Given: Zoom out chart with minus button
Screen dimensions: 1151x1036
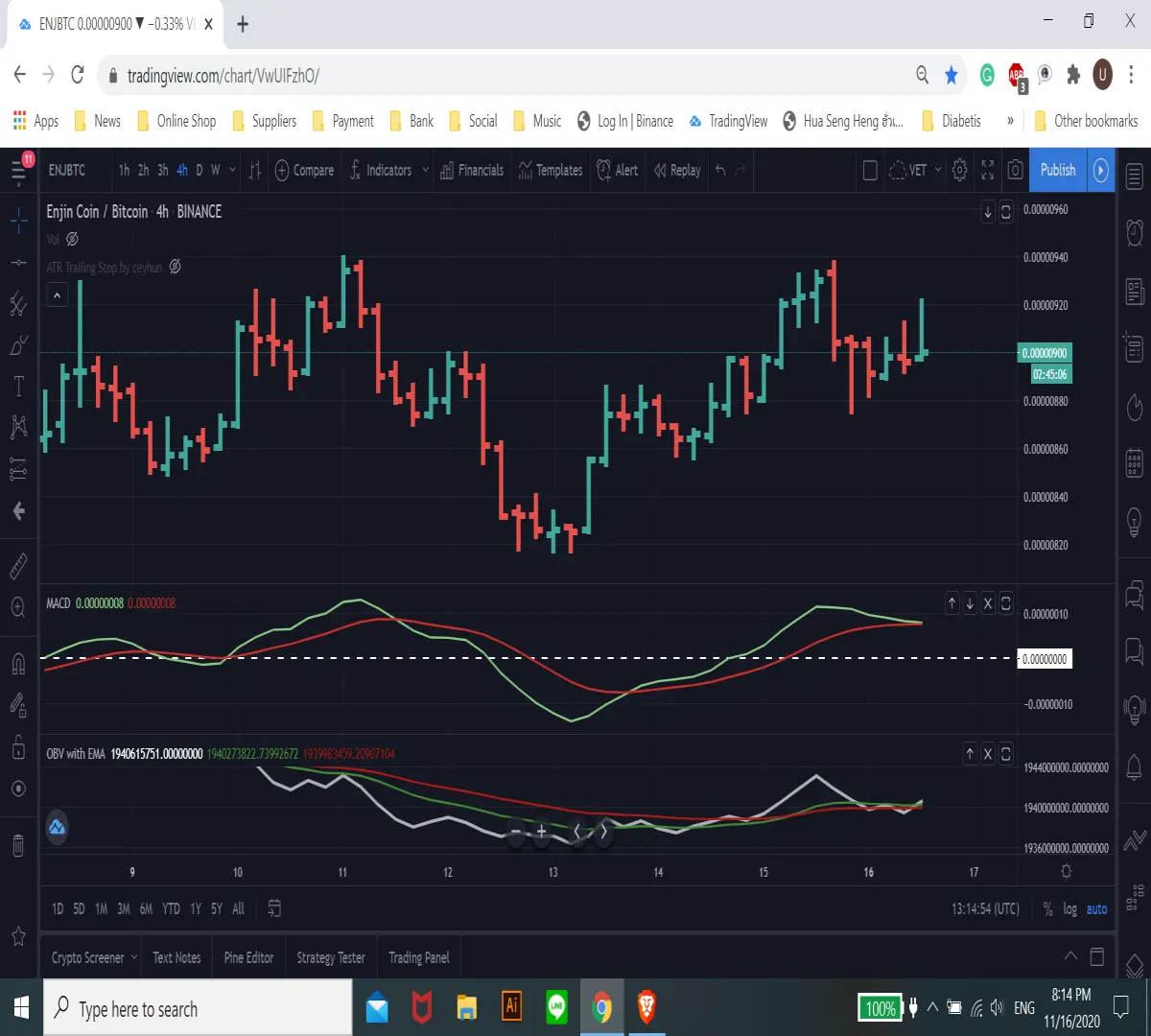Looking at the screenshot, I should pos(516,832).
